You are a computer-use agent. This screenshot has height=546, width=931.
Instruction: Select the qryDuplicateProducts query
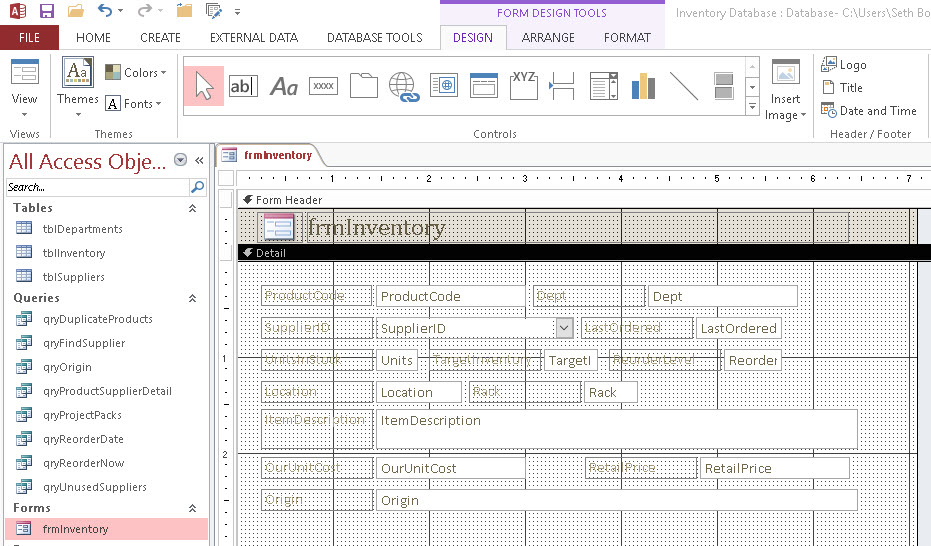click(x=98, y=319)
